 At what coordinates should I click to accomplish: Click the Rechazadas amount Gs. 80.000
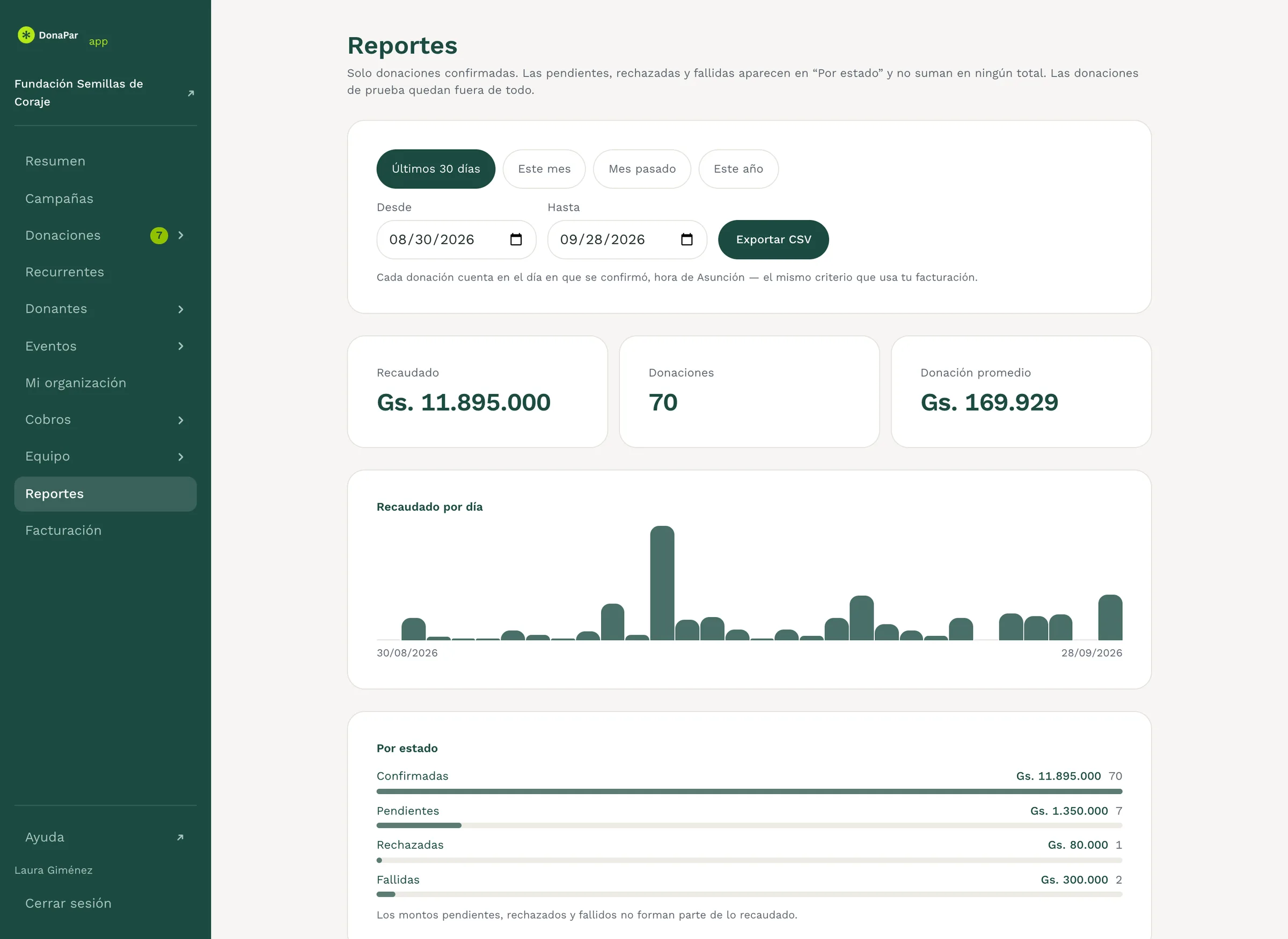[x=1078, y=845]
